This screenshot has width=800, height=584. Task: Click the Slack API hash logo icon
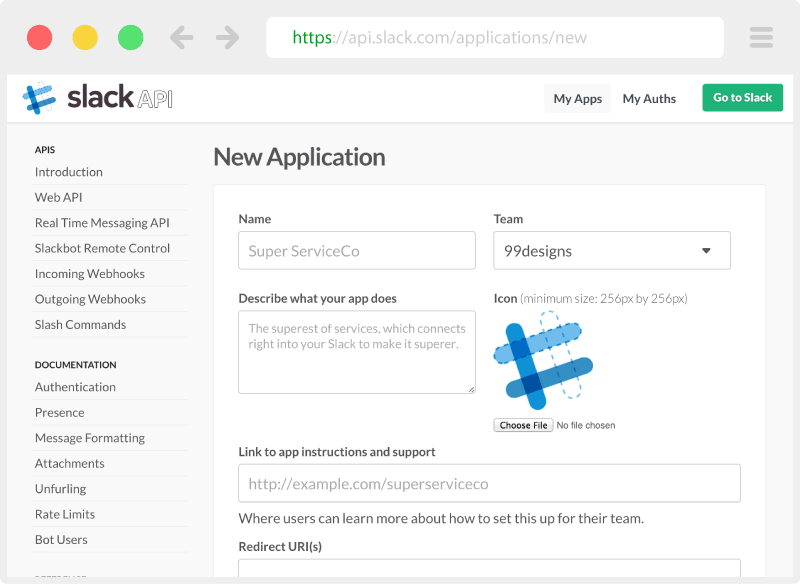39,97
